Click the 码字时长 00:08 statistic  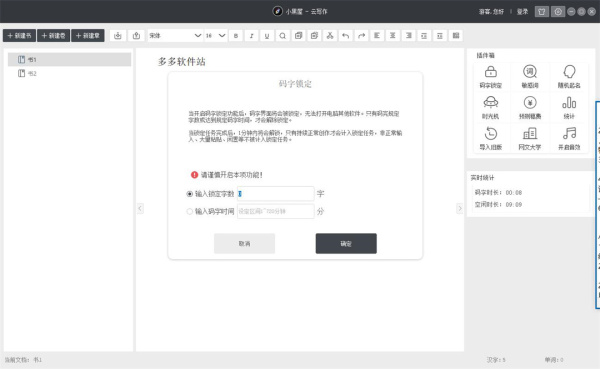(498, 193)
